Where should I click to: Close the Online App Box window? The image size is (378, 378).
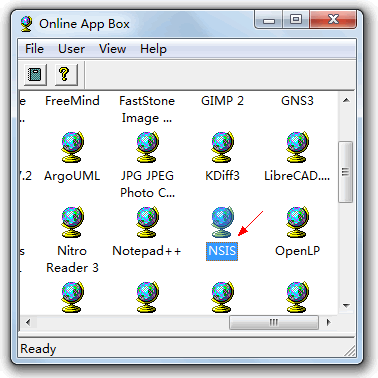(x=333, y=20)
